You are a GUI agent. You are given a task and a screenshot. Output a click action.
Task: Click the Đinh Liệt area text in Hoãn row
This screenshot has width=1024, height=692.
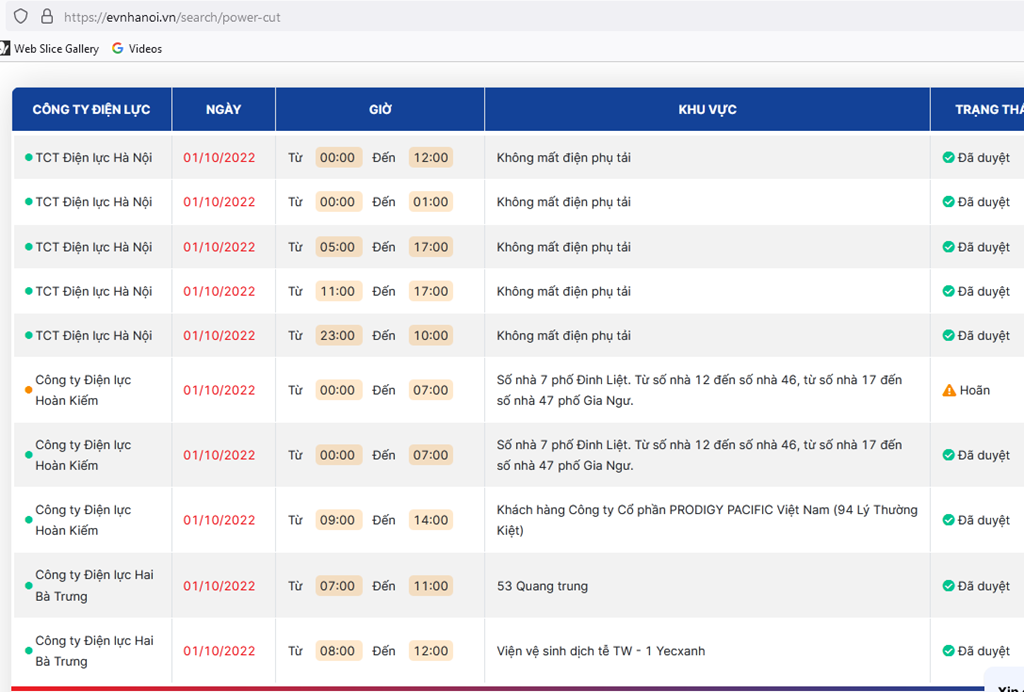(699, 390)
